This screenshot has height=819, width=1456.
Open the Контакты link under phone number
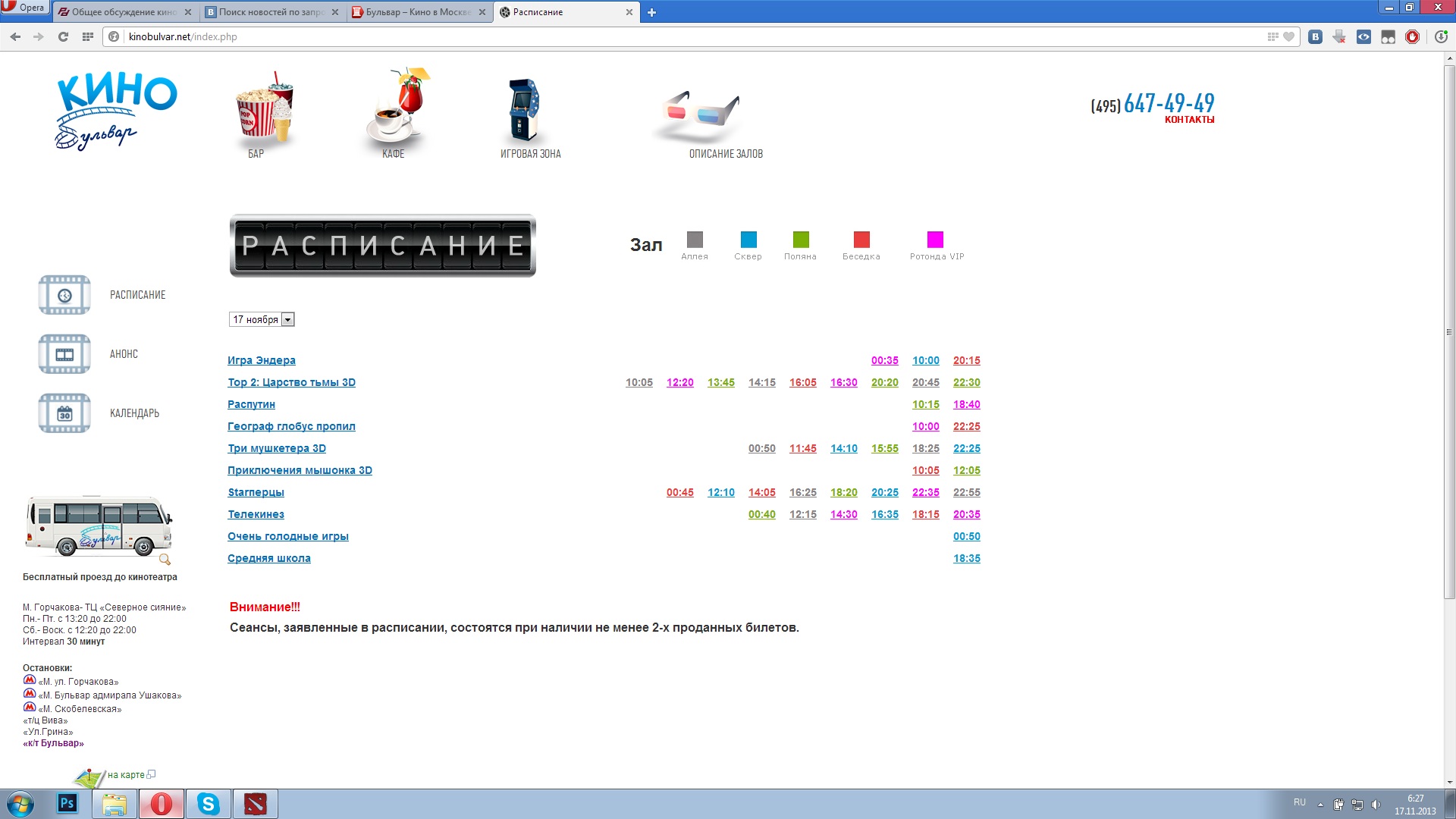click(x=1189, y=120)
